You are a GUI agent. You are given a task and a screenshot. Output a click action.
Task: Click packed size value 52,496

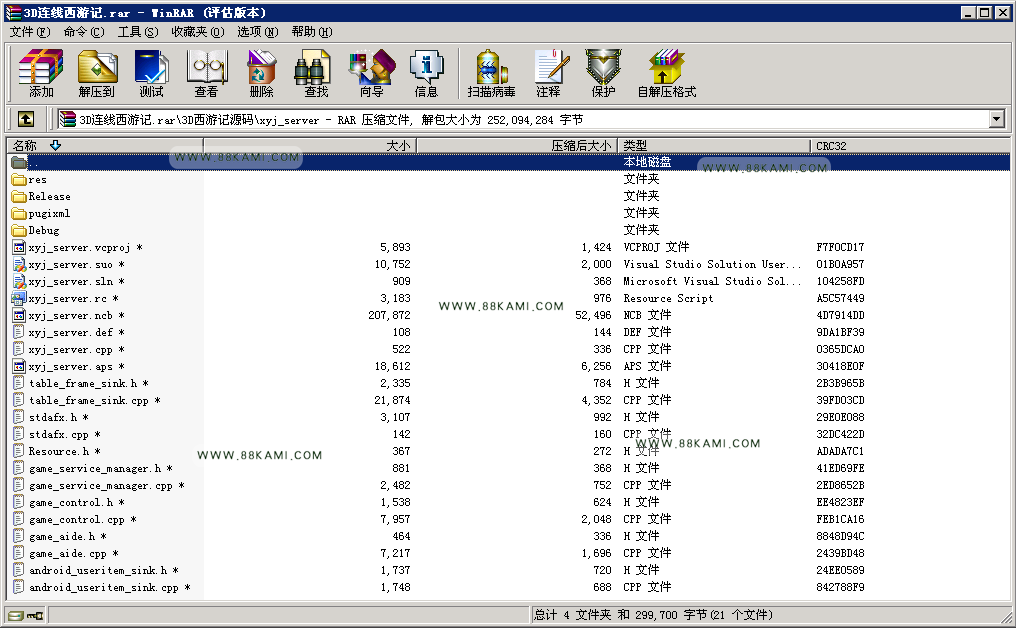(x=593, y=315)
